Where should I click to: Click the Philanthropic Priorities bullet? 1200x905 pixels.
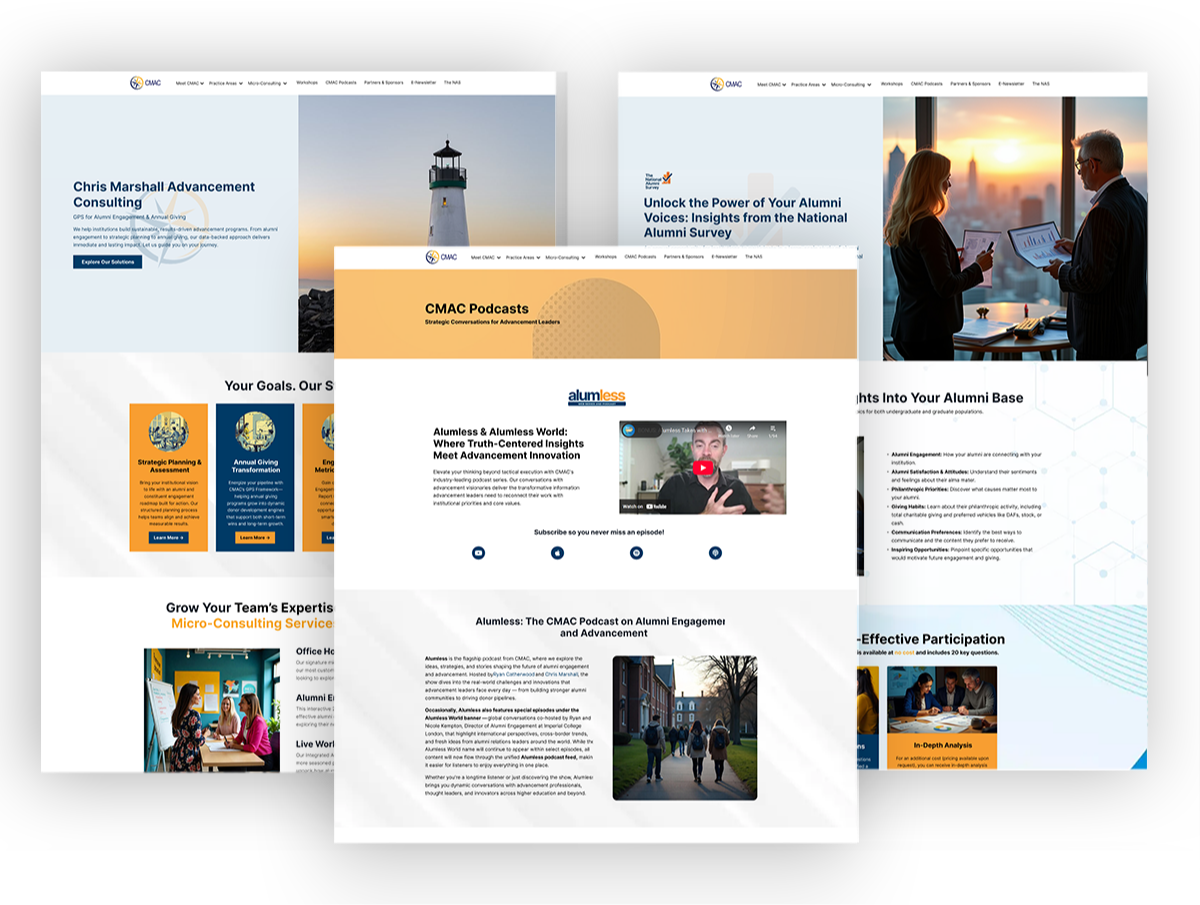(x=964, y=493)
